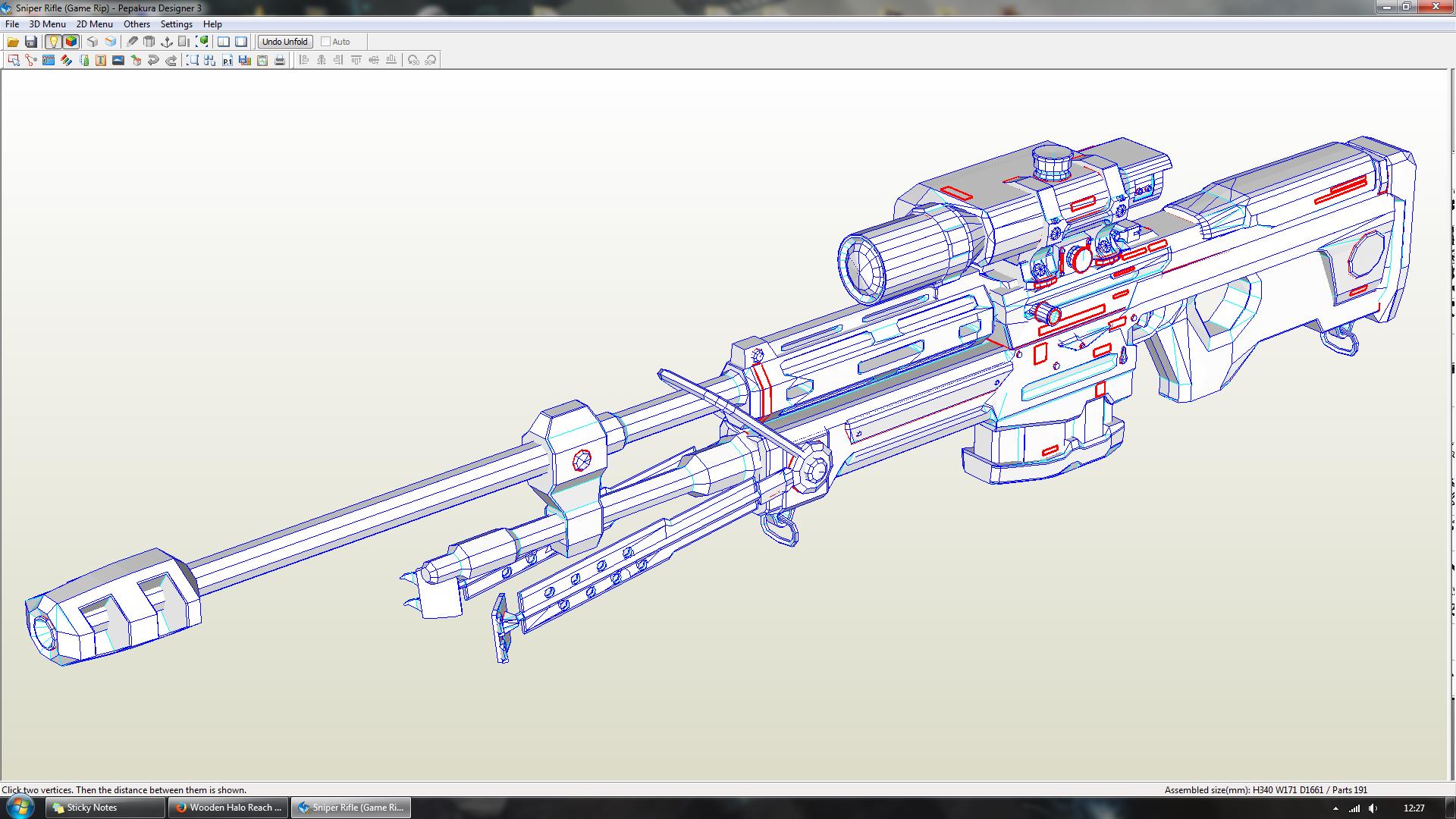Click the printer icon
The width and height of the screenshot is (1456, 819).
280,60
